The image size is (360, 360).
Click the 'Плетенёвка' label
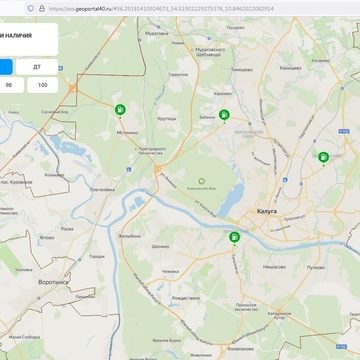(102, 190)
